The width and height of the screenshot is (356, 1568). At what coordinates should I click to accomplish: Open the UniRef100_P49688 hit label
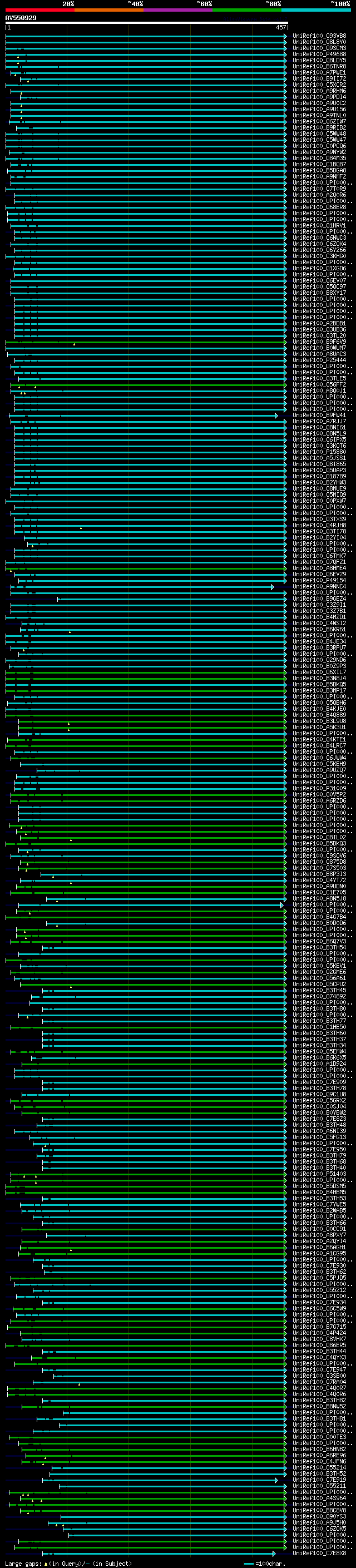tap(319, 54)
